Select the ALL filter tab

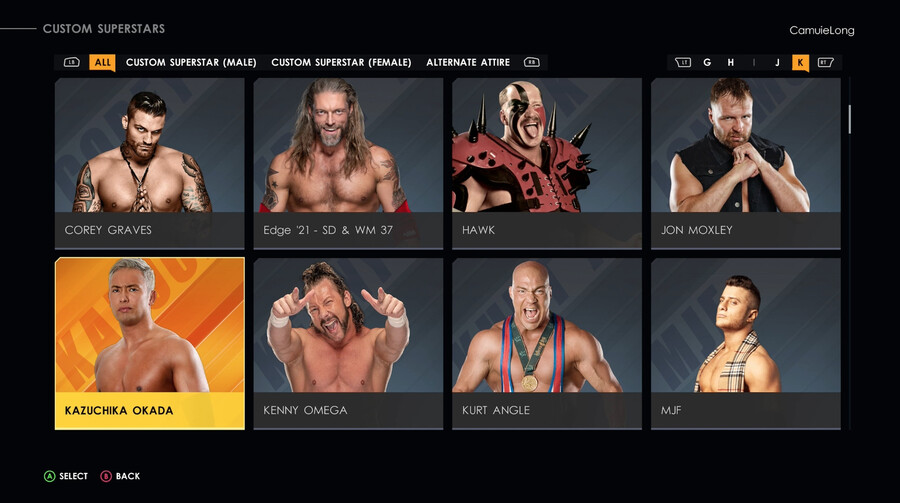pyautogui.click(x=102, y=62)
